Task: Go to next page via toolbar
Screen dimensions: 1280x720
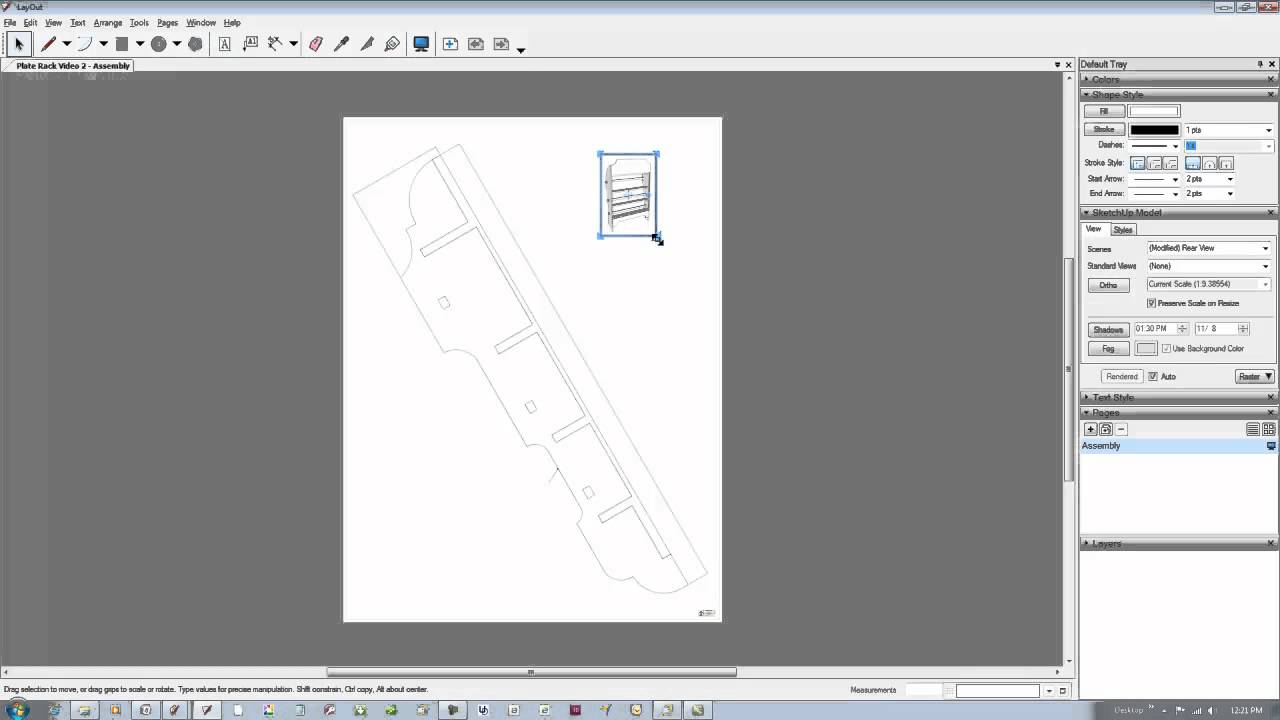Action: pos(502,44)
